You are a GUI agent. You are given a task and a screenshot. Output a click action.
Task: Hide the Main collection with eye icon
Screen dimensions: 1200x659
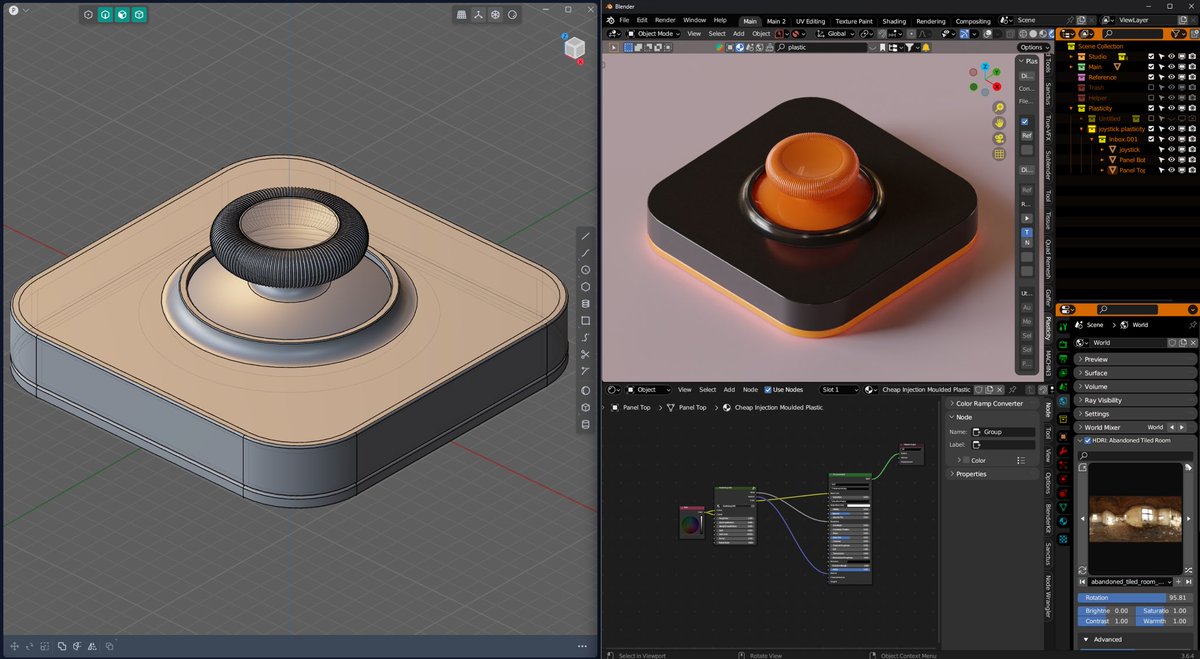(x=1172, y=67)
